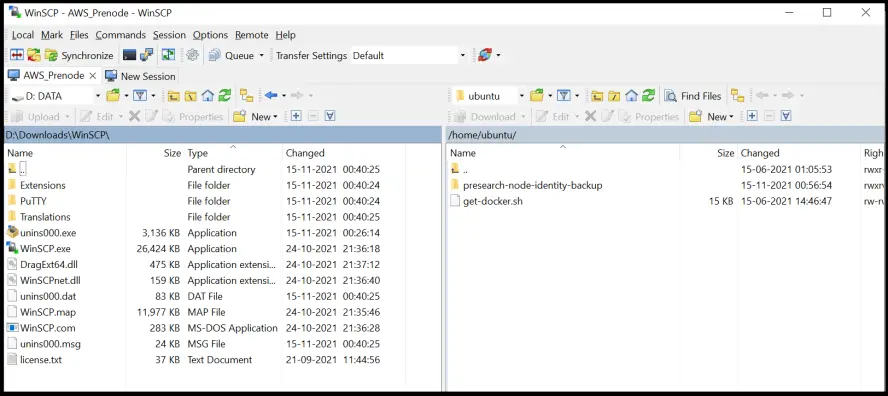
Task: Open the Remote menu
Action: (252, 35)
